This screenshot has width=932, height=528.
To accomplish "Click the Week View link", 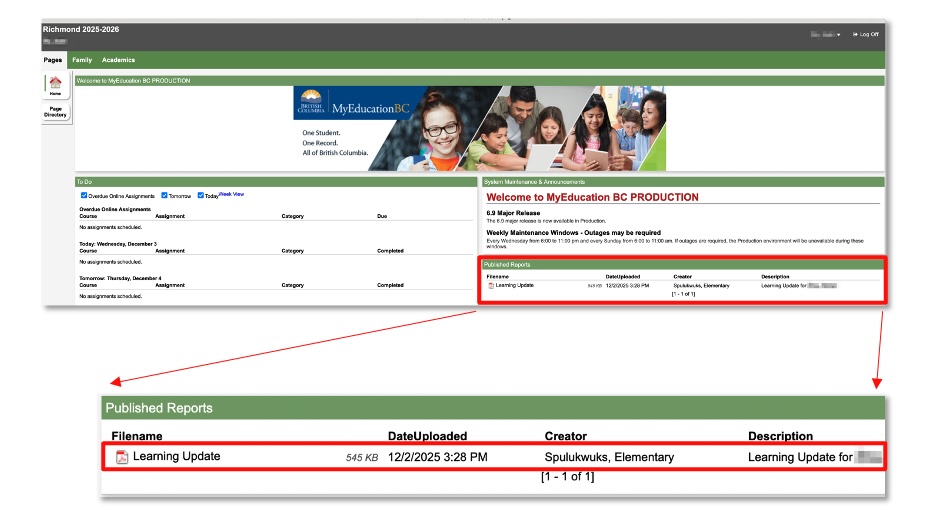I will click(231, 194).
